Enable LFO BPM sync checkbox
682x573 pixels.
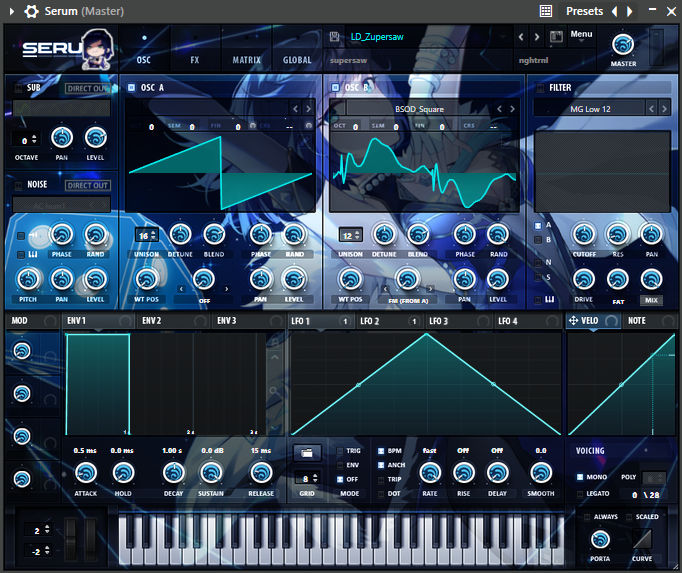(381, 451)
